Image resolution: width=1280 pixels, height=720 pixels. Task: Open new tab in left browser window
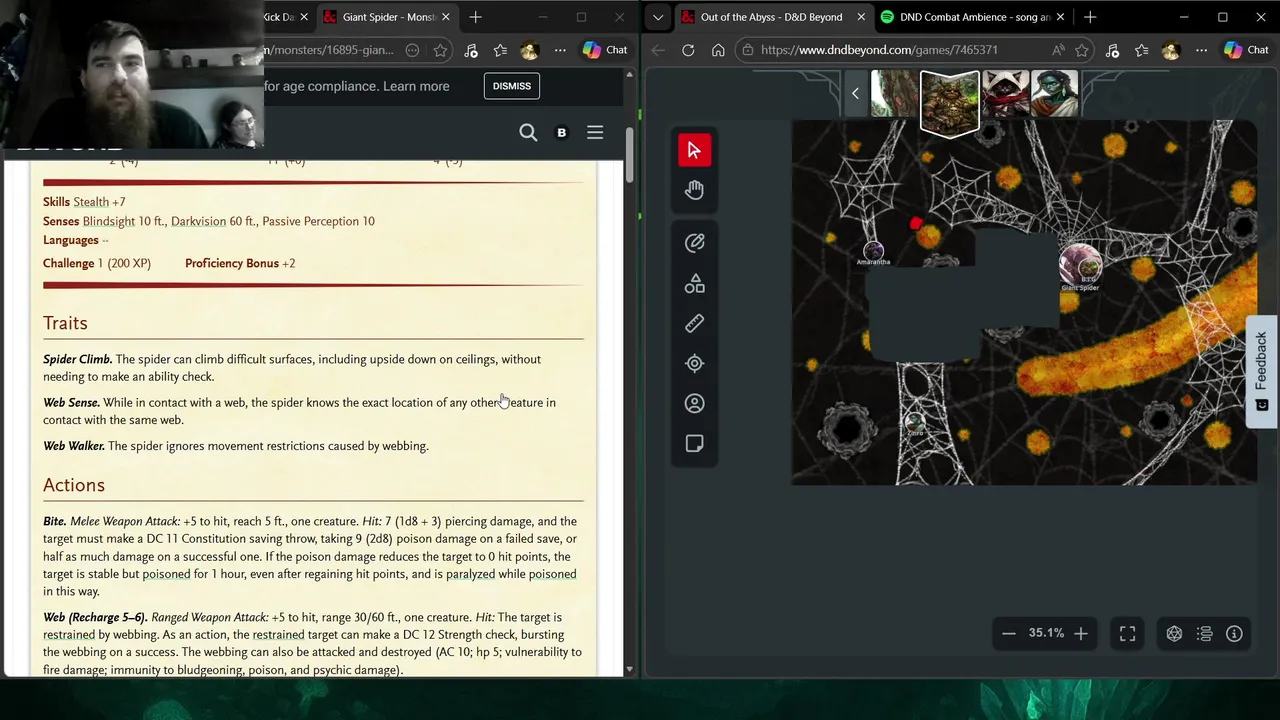pyautogui.click(x=476, y=17)
